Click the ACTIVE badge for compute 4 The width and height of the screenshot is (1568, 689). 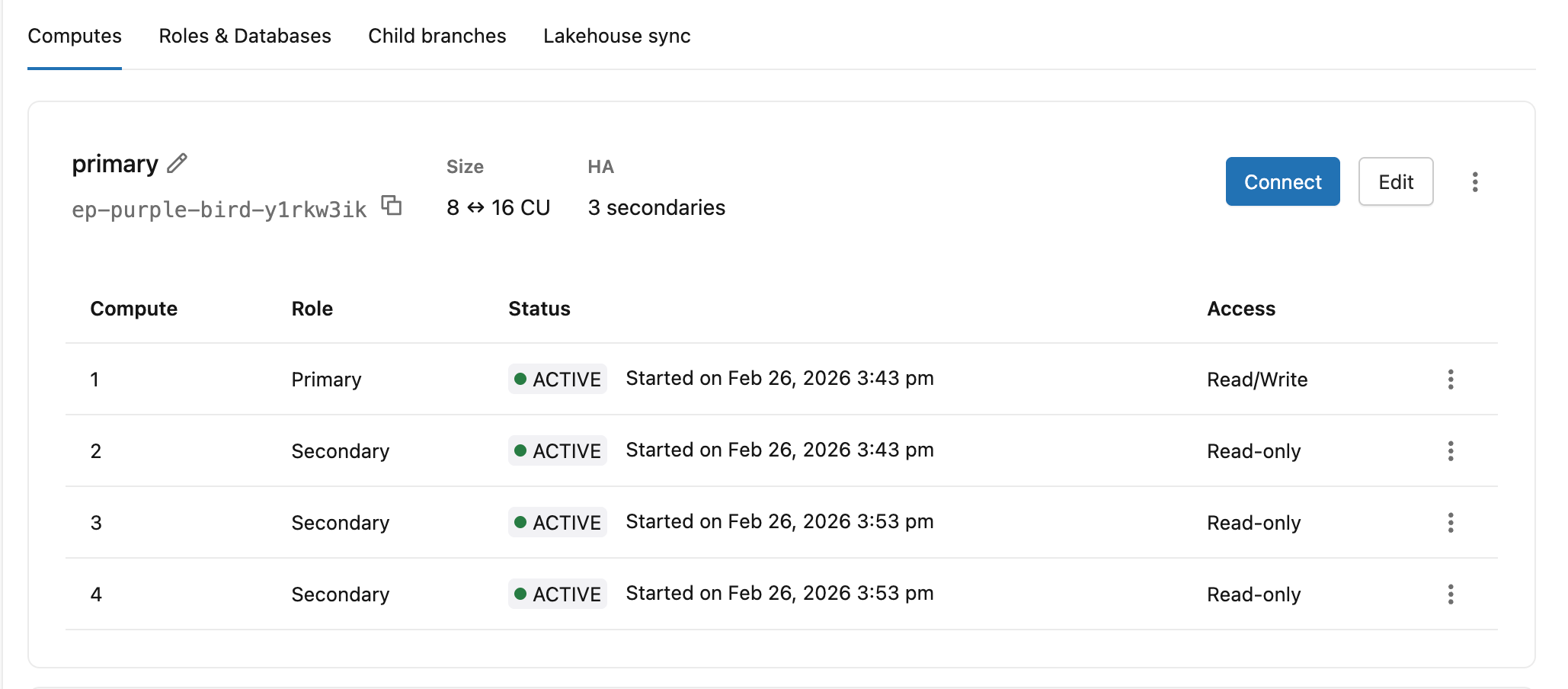(x=557, y=594)
